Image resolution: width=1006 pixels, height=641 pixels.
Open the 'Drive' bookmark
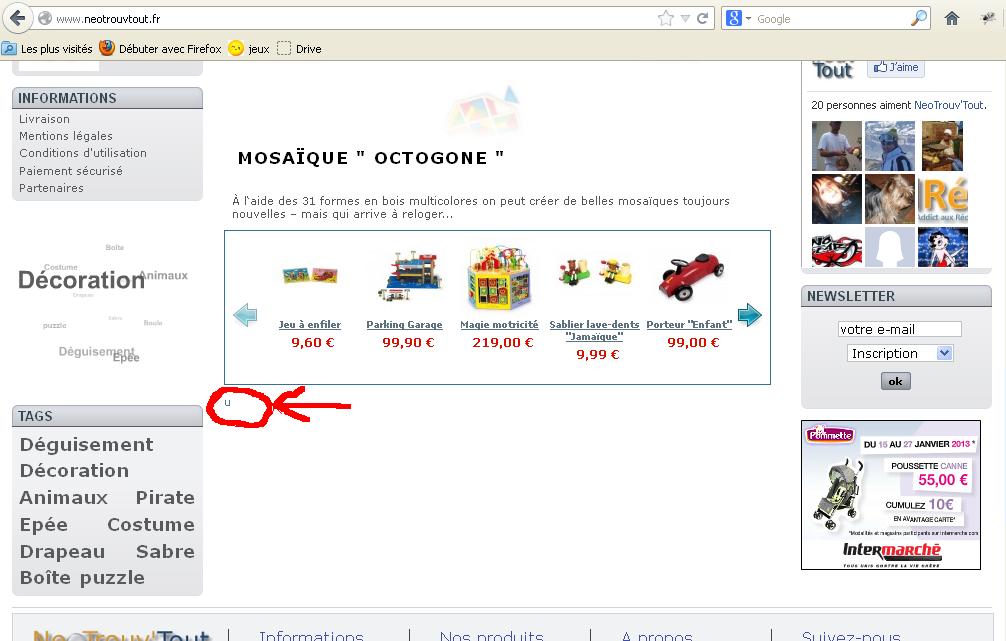click(299, 49)
